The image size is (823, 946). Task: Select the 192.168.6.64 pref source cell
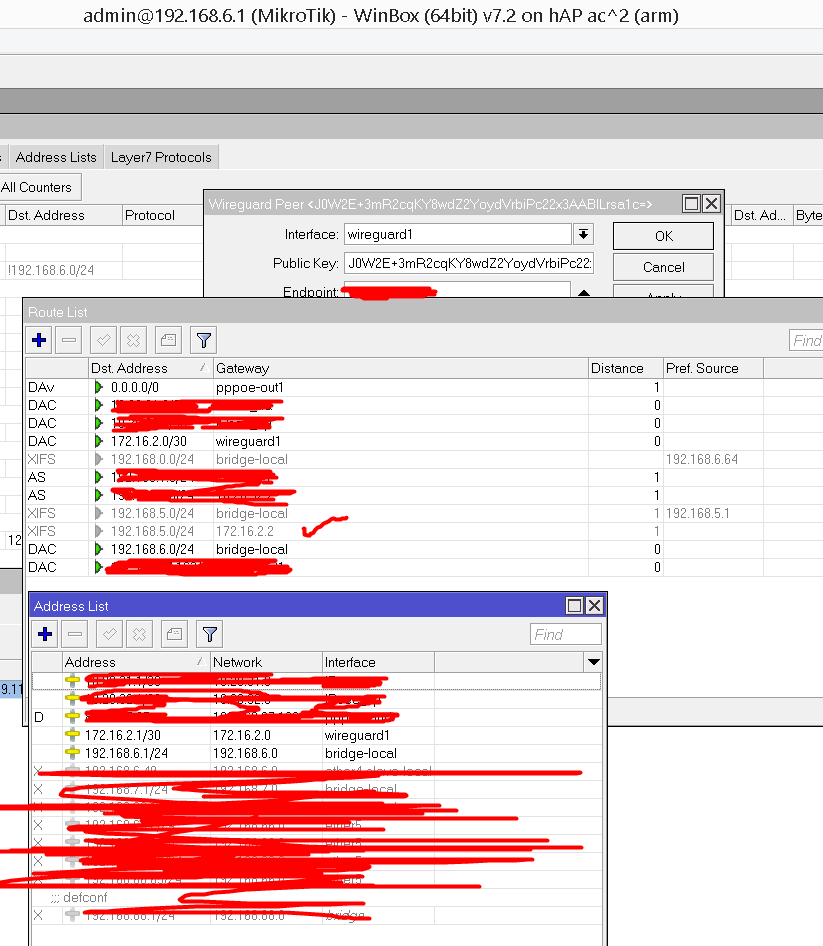(x=702, y=459)
